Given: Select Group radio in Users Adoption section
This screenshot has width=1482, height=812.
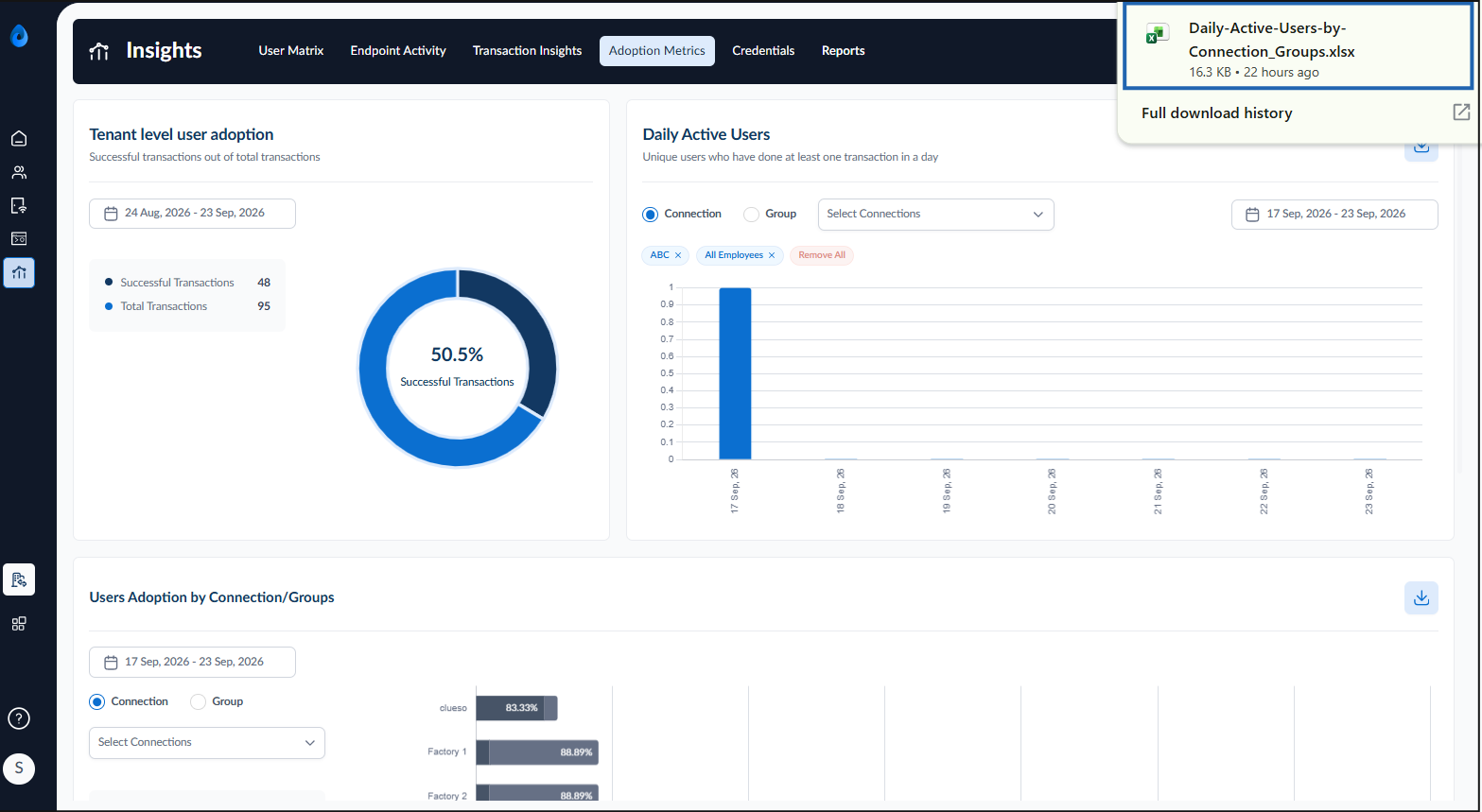Looking at the screenshot, I should tap(198, 702).
